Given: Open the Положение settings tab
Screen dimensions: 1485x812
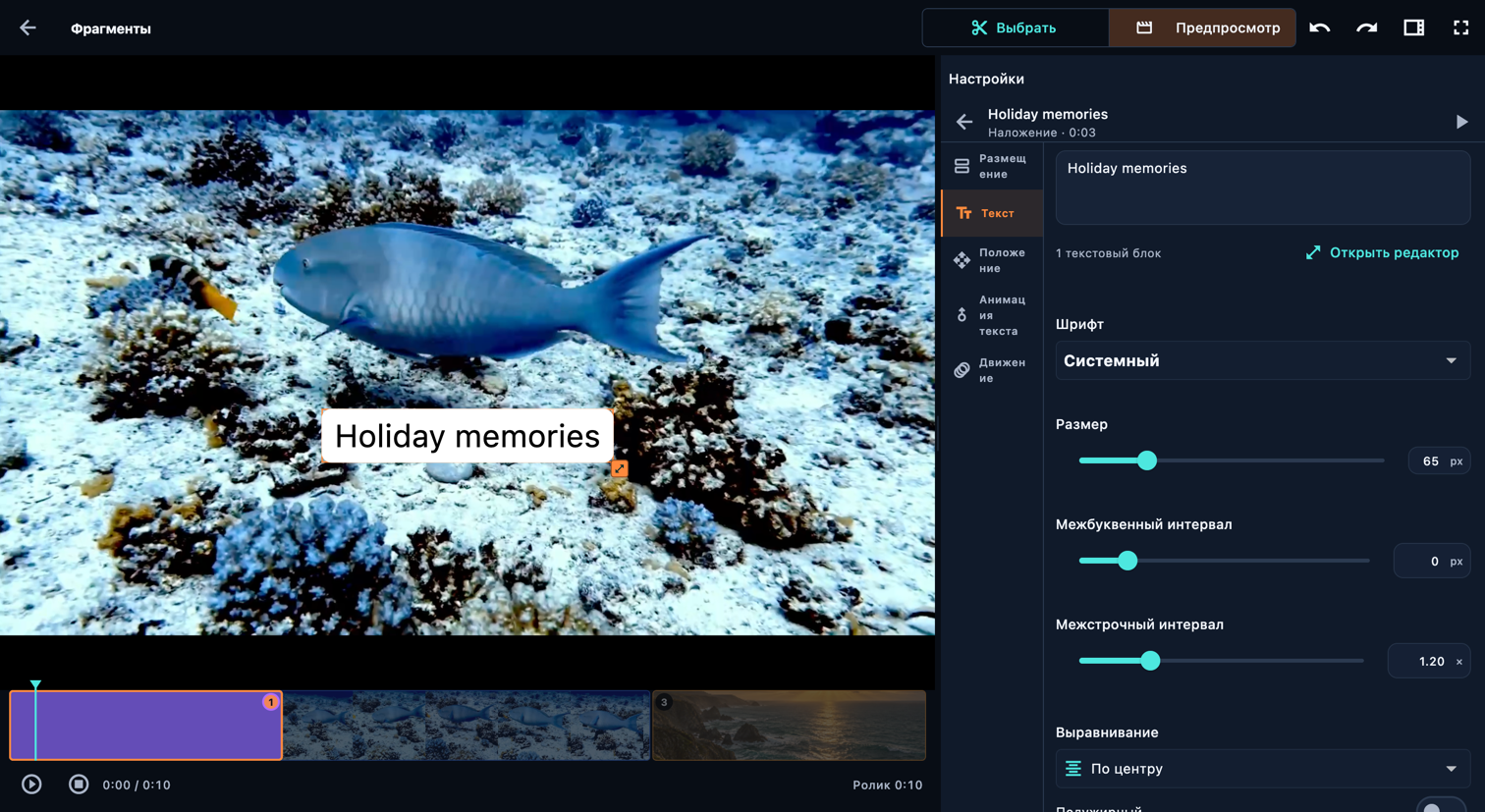Looking at the screenshot, I should click(992, 260).
